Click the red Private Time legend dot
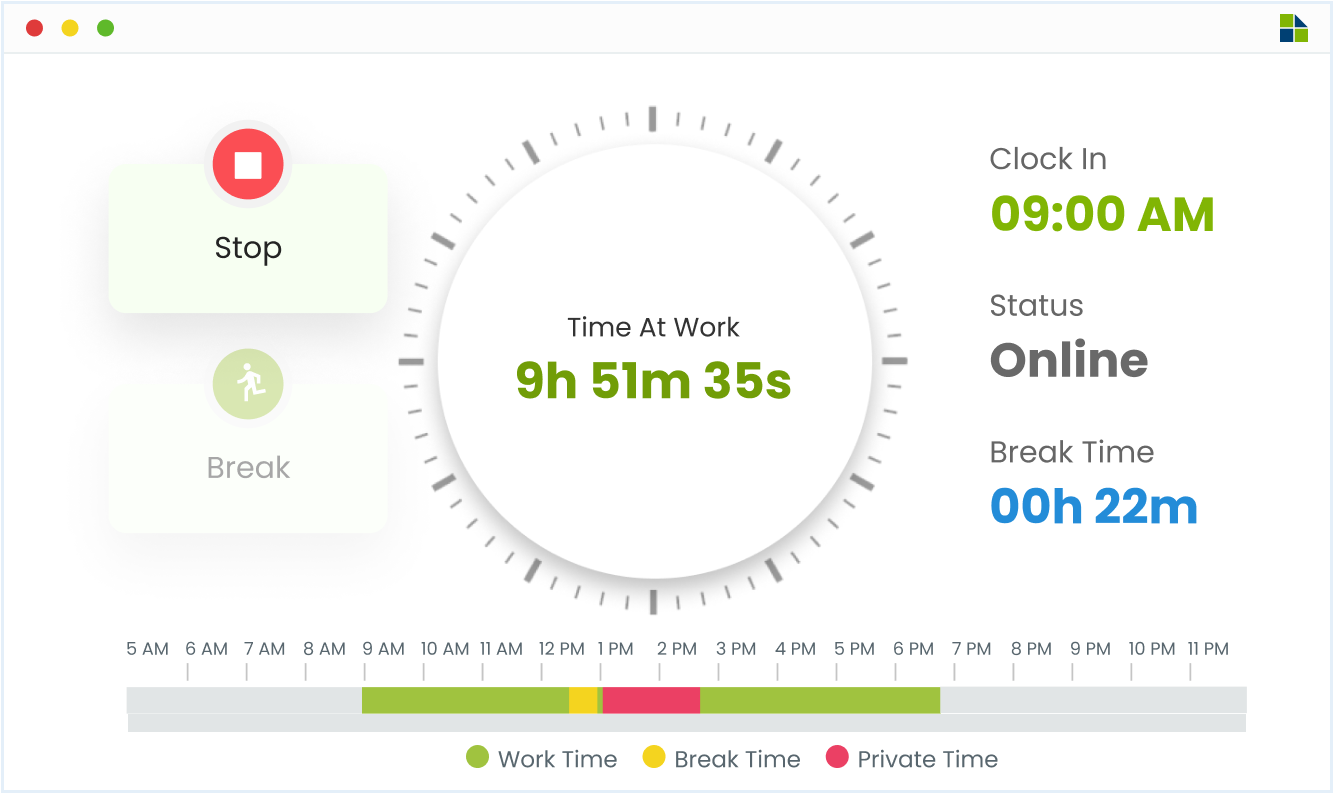This screenshot has width=1333, height=793. pyautogui.click(x=837, y=757)
